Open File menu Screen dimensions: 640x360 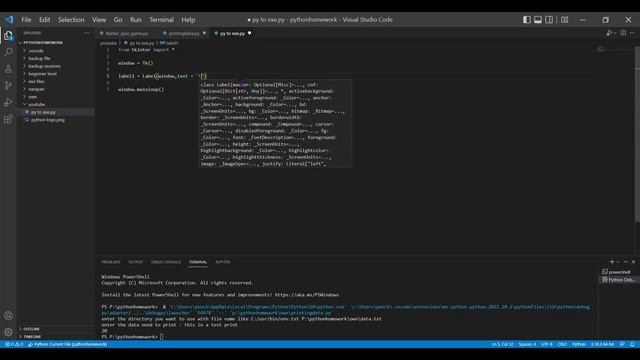[x=26, y=20]
